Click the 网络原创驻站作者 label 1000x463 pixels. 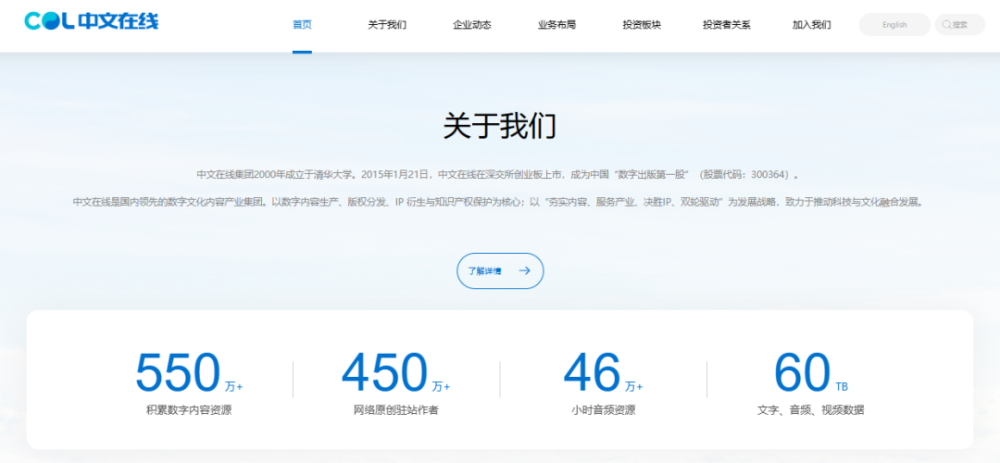396,410
